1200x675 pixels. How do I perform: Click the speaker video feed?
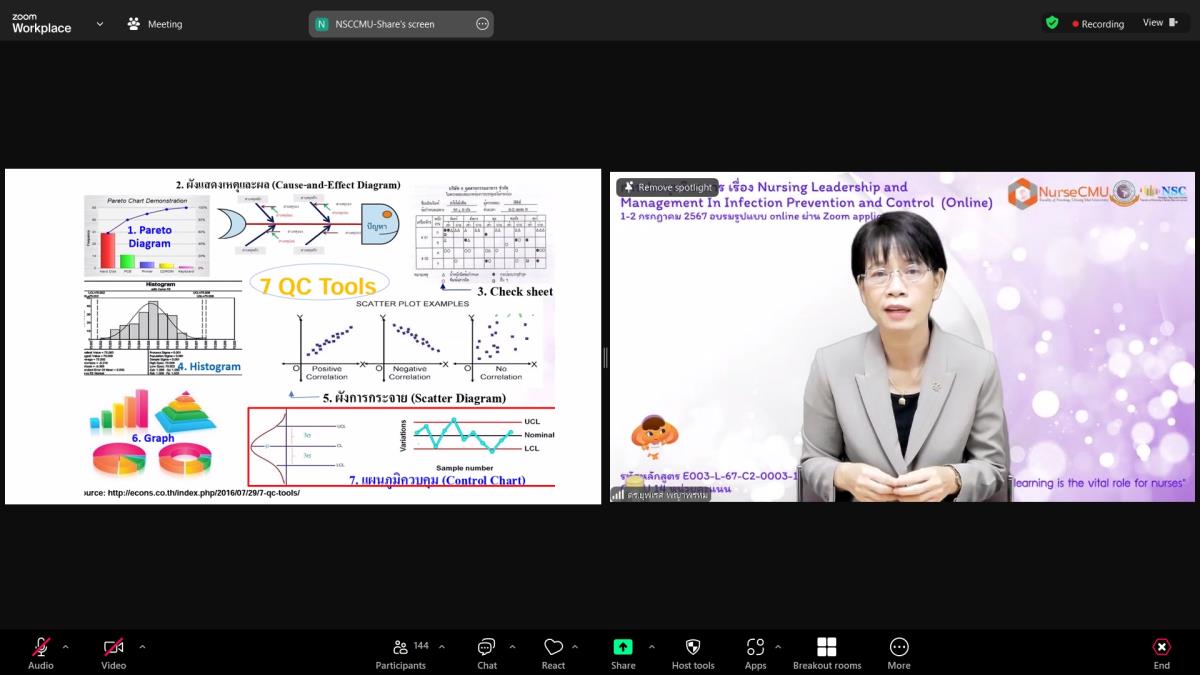(902, 337)
